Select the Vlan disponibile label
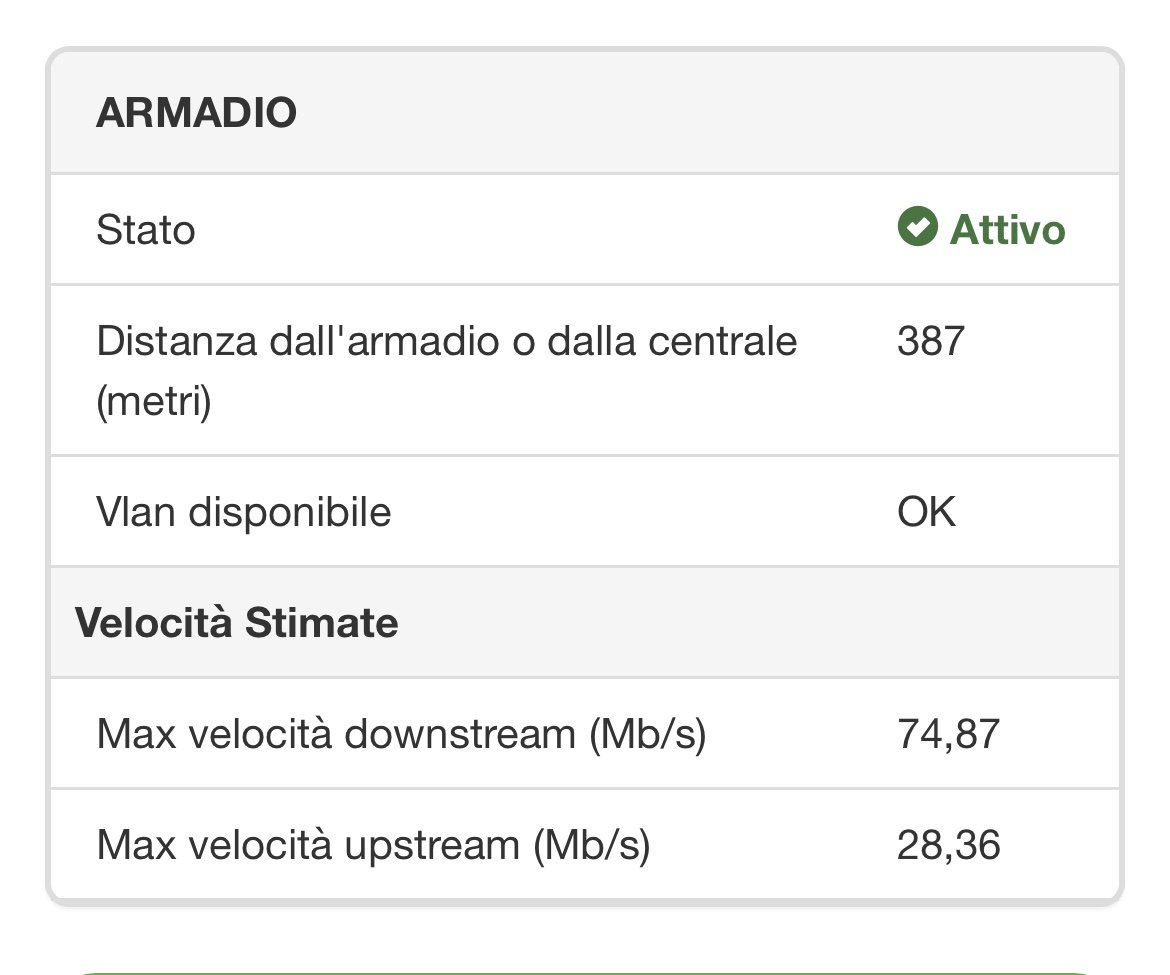This screenshot has width=1170, height=975. pyautogui.click(x=243, y=512)
